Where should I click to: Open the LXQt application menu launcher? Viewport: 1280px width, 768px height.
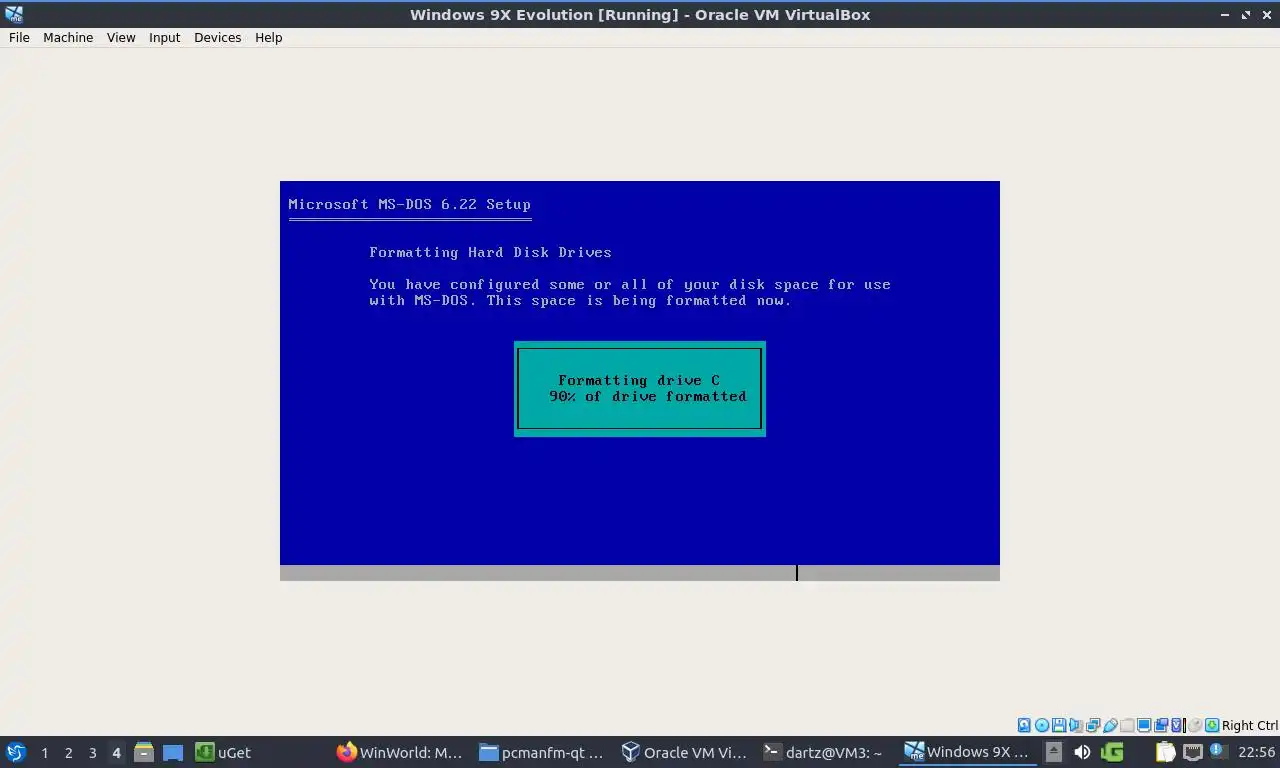point(16,752)
